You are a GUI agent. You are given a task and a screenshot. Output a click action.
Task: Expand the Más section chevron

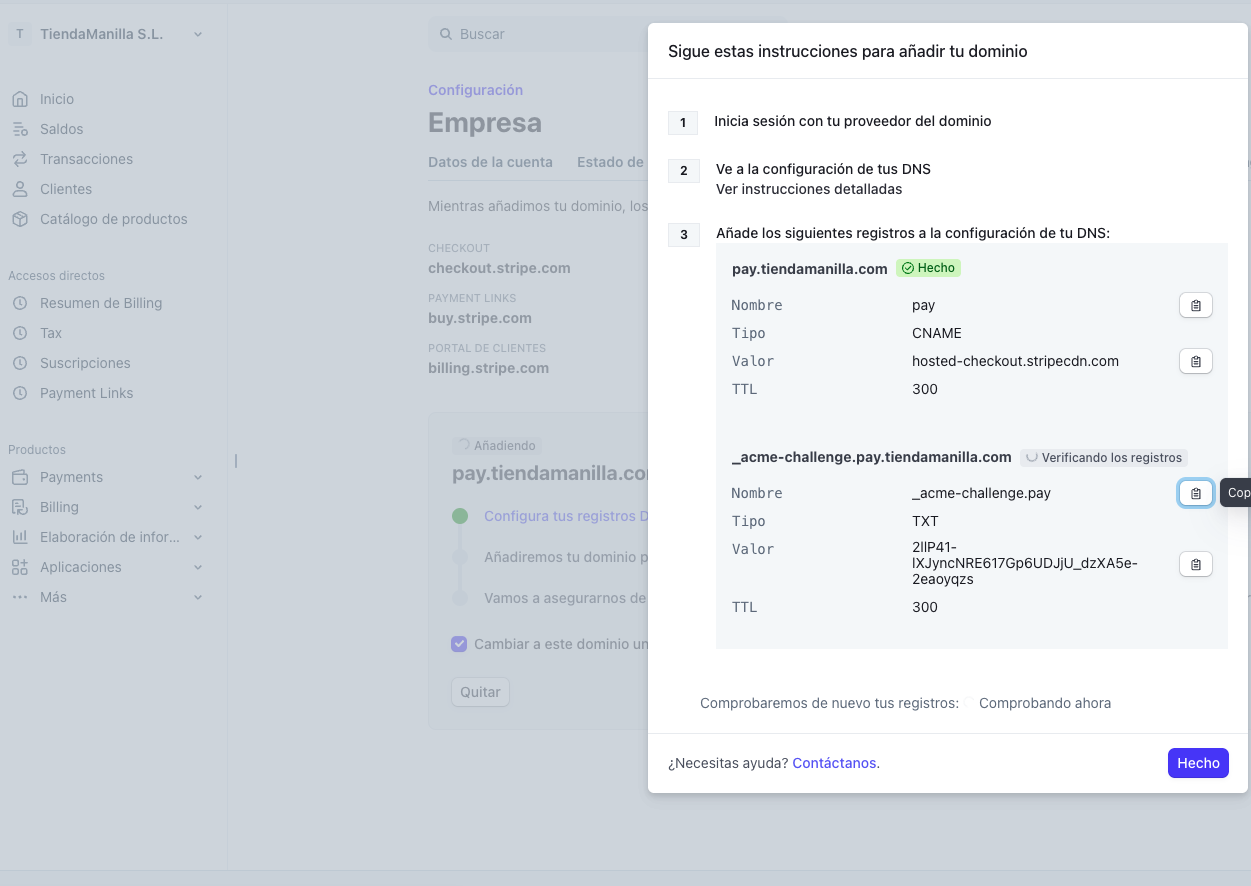click(x=198, y=597)
